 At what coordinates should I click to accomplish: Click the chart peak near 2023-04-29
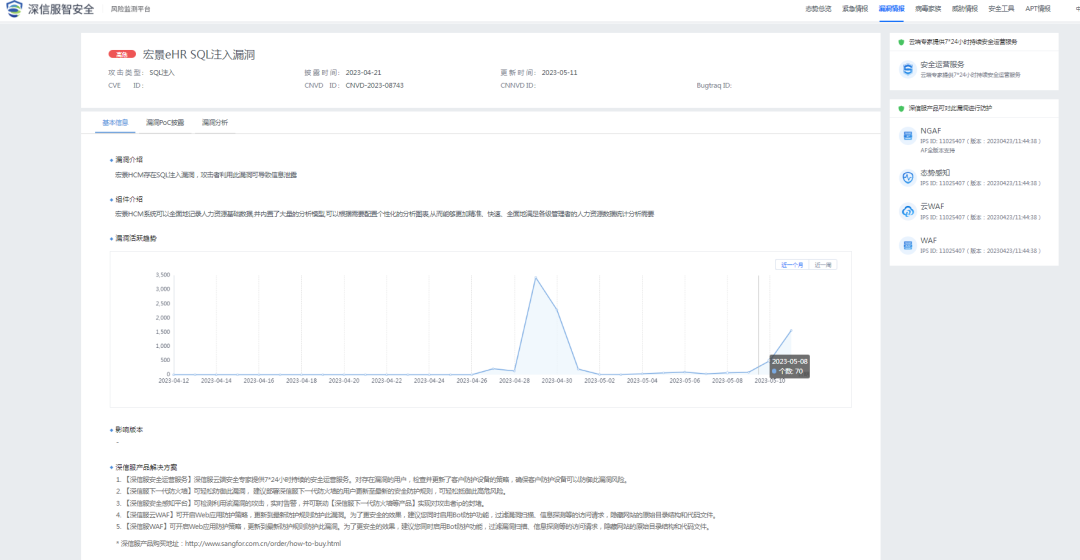536,278
